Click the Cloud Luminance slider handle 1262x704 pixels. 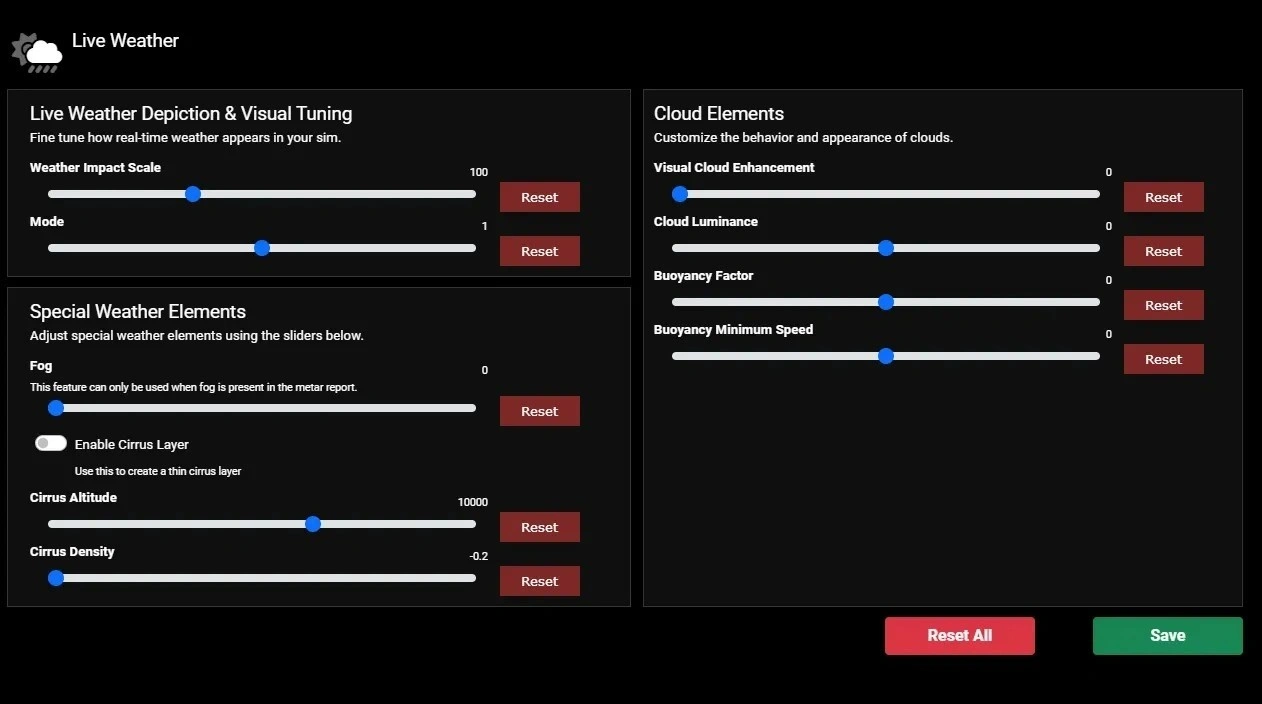(885, 248)
